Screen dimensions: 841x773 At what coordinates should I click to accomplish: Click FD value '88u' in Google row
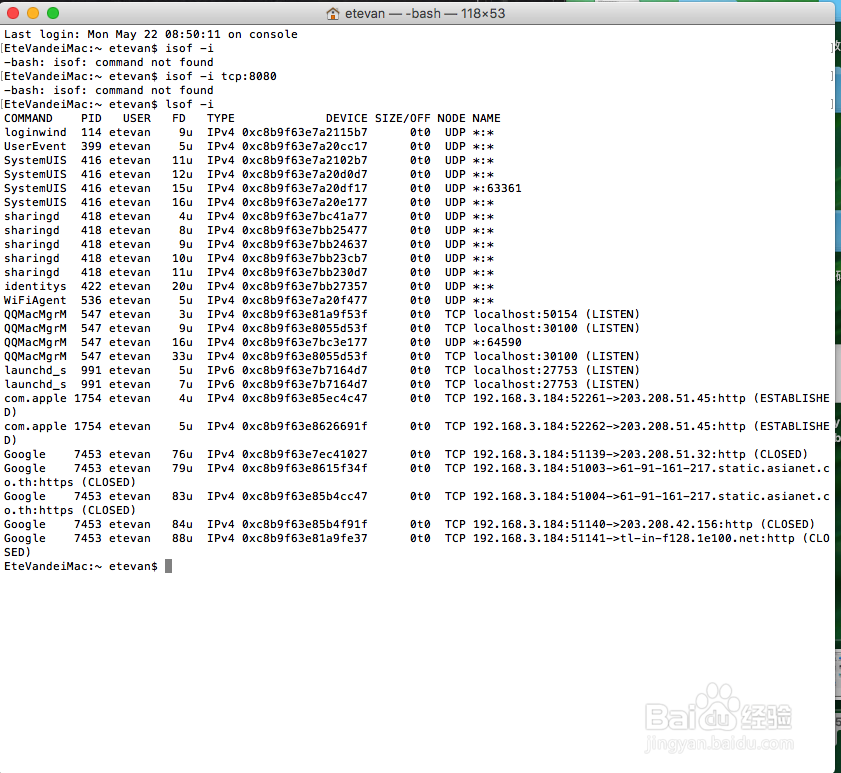[x=182, y=538]
